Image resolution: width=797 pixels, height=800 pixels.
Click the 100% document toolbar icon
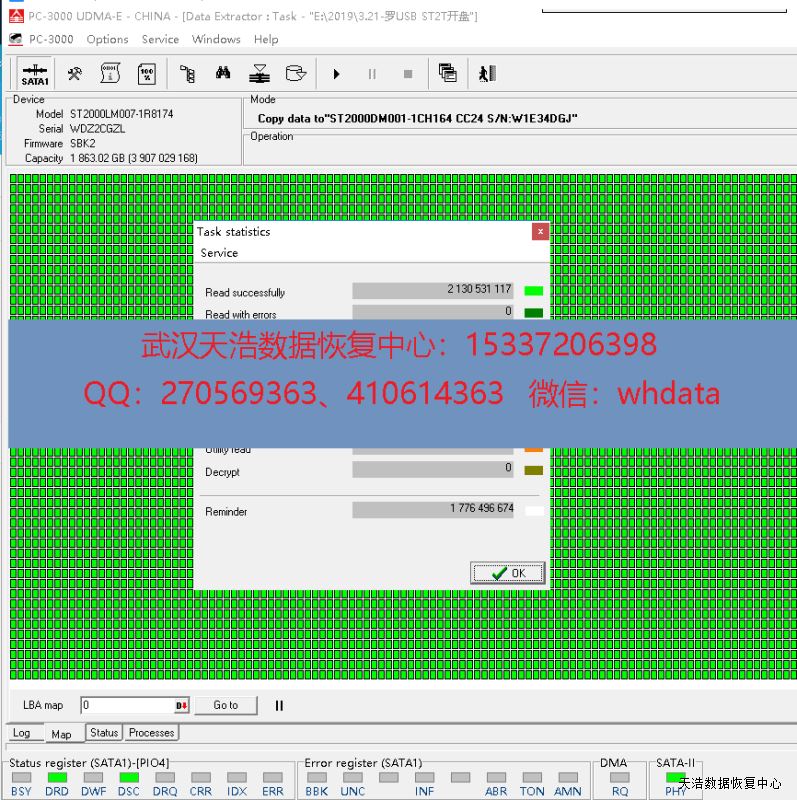146,74
